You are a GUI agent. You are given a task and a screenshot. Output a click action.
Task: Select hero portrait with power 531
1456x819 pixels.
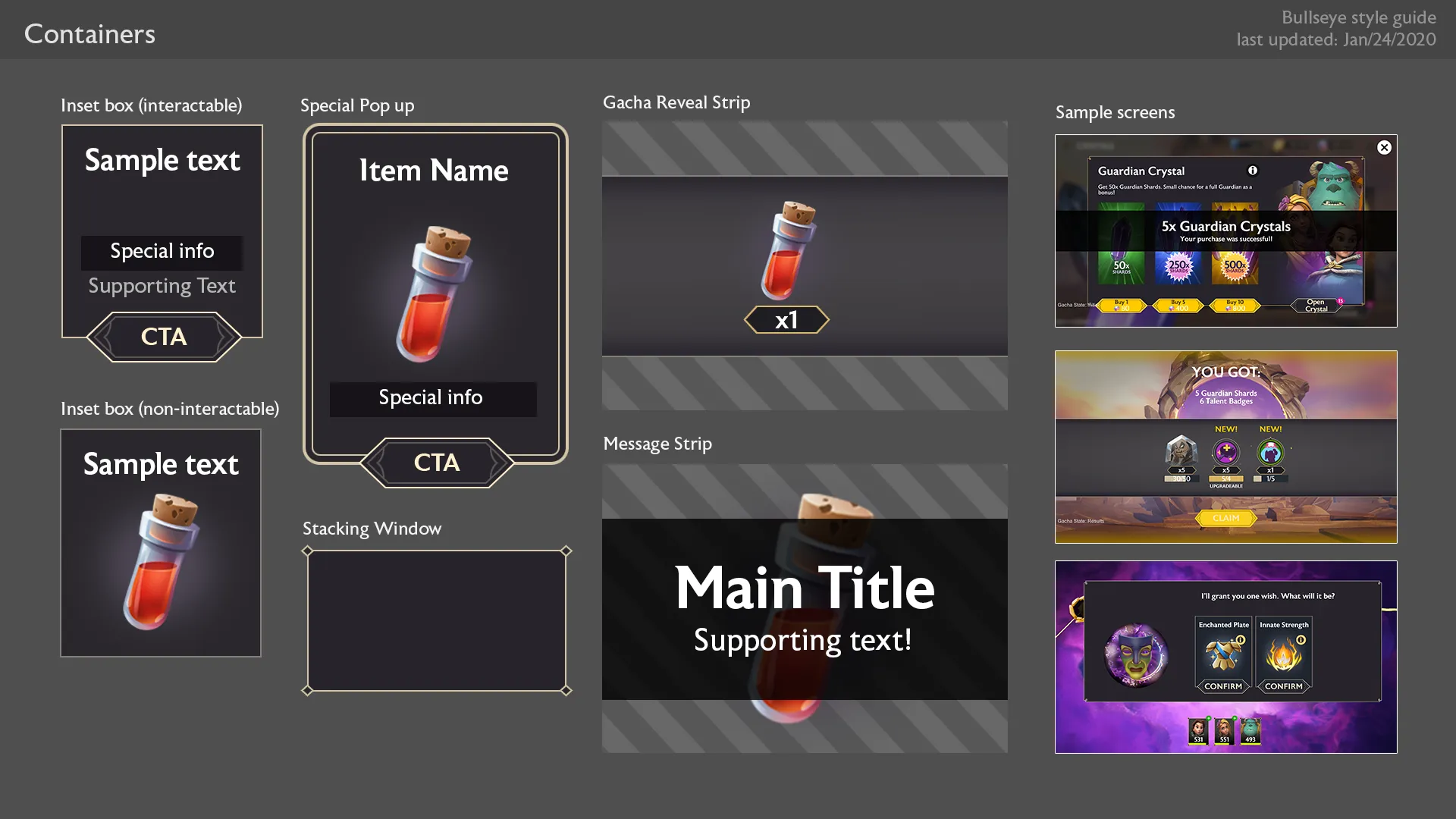tap(1198, 732)
